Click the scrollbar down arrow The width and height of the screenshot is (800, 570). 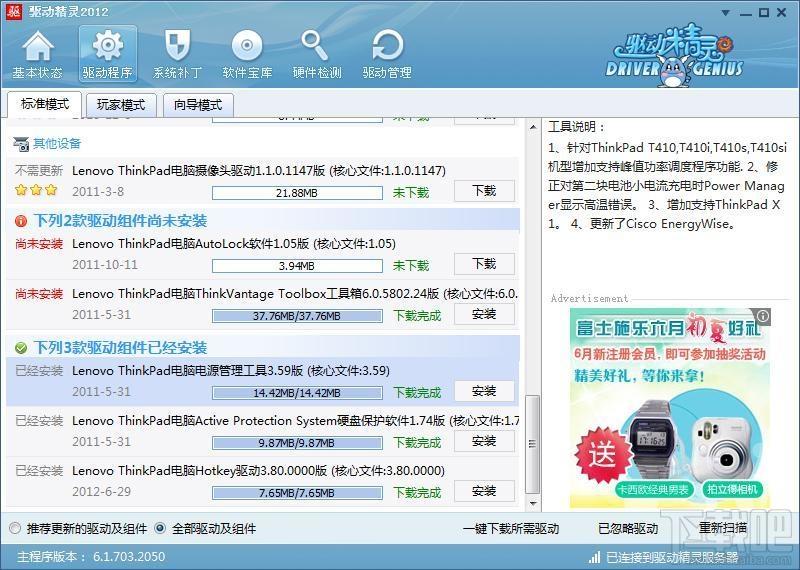(x=533, y=503)
